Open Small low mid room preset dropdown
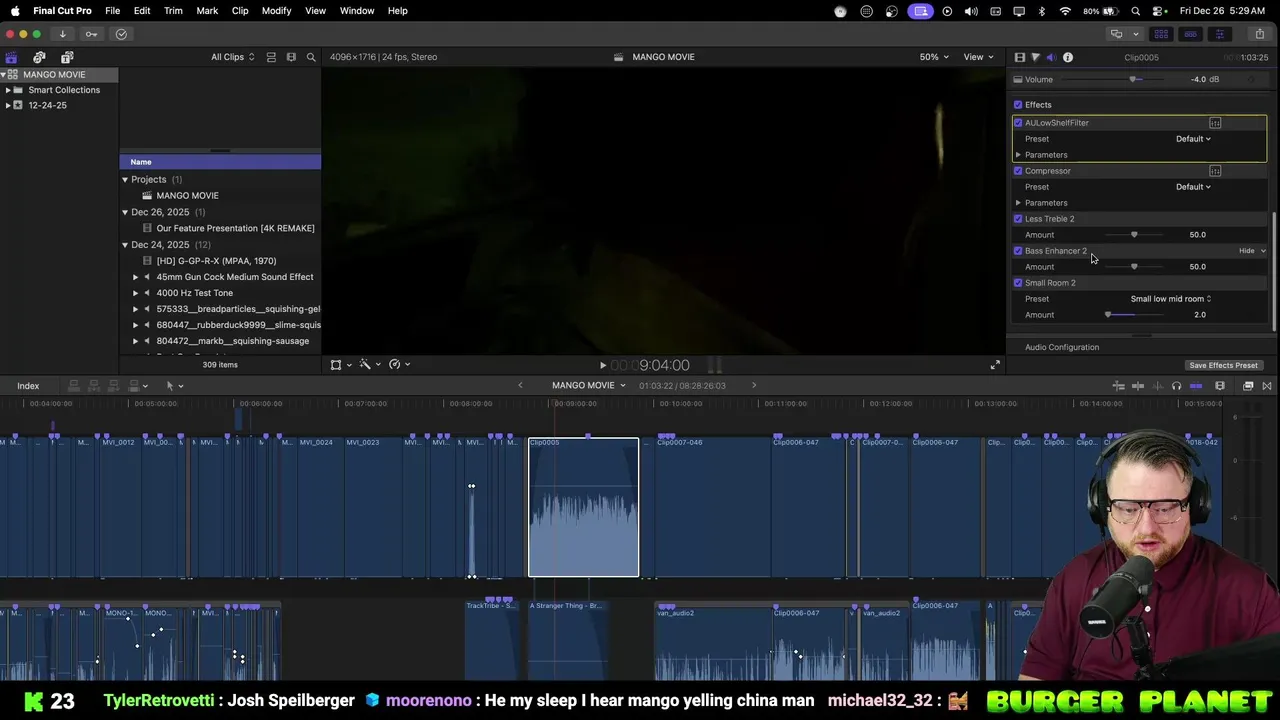The width and height of the screenshot is (1280, 720). pos(1171,299)
